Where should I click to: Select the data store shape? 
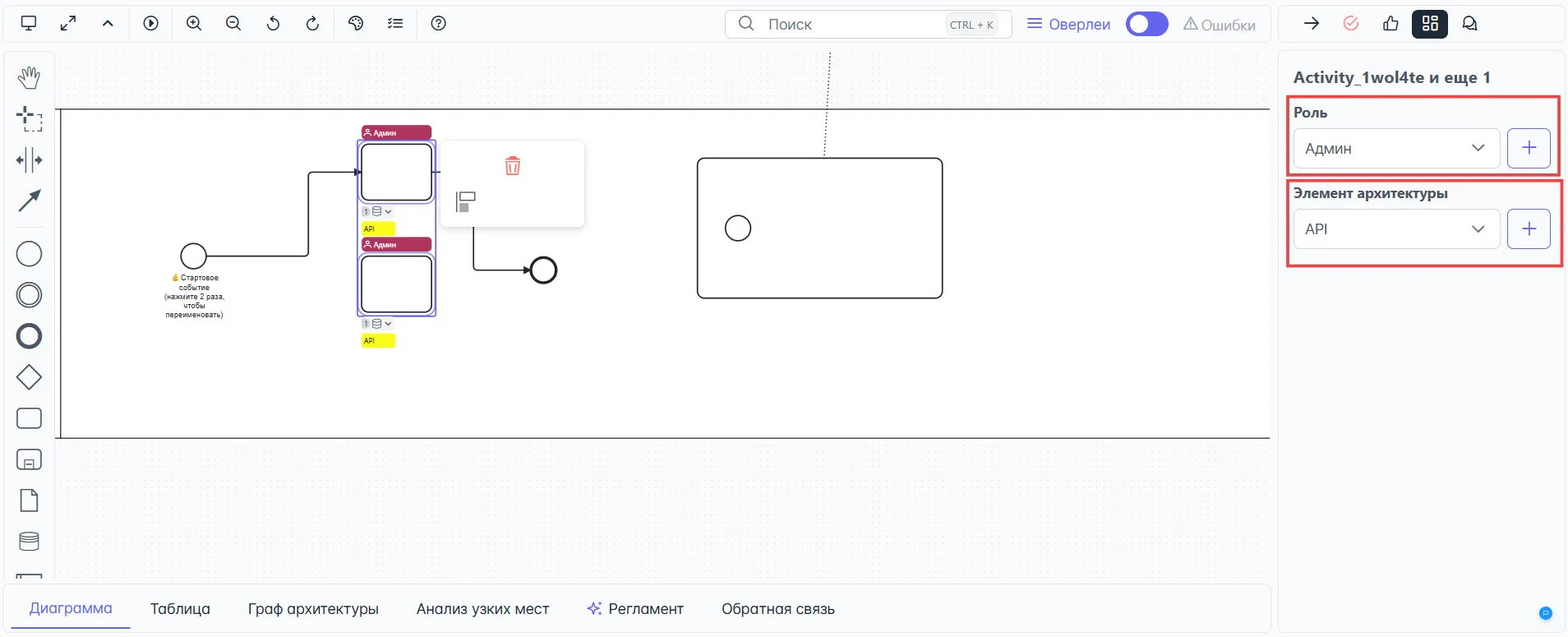click(29, 541)
